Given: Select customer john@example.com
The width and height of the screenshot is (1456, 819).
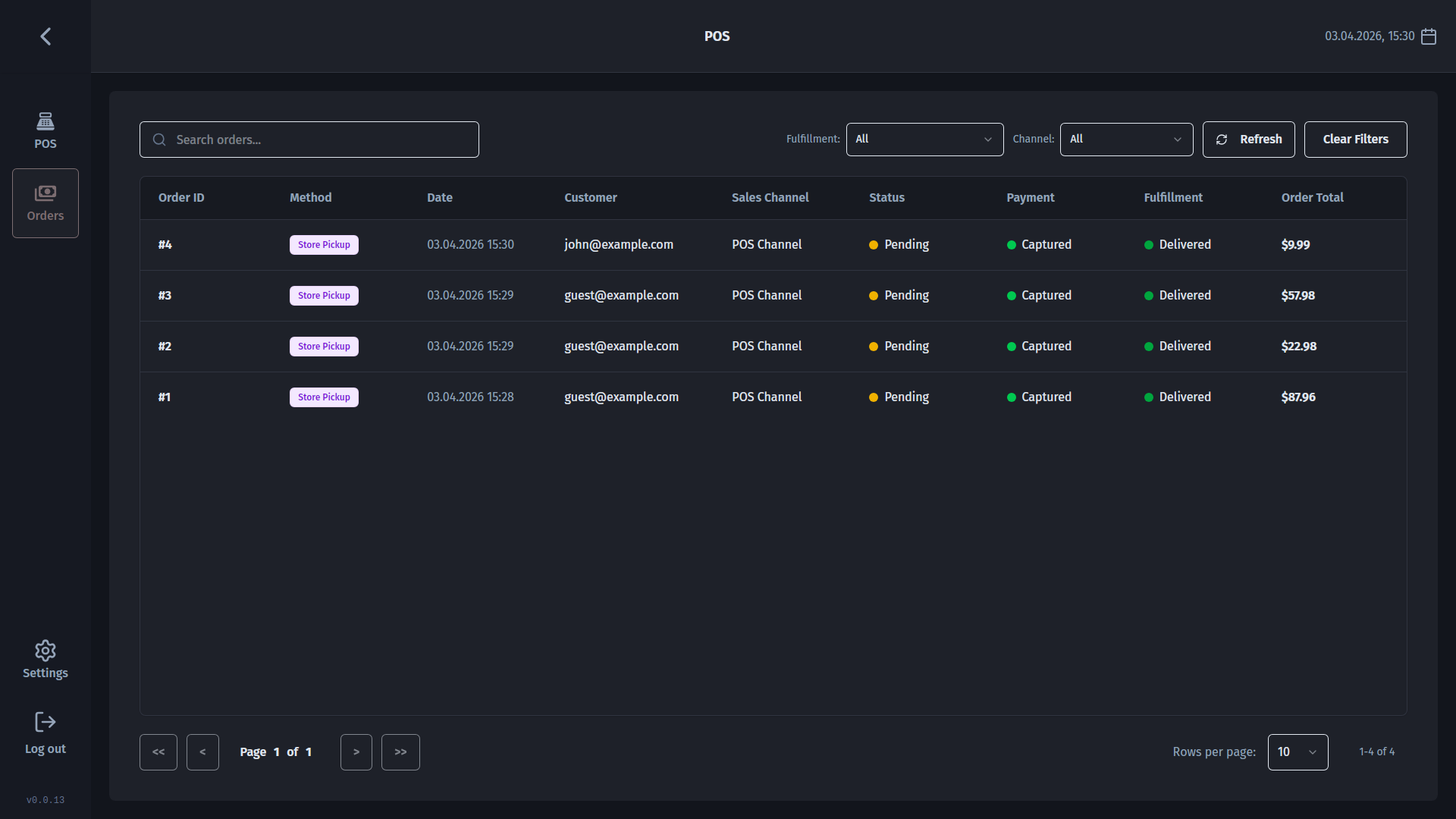Looking at the screenshot, I should (x=619, y=245).
